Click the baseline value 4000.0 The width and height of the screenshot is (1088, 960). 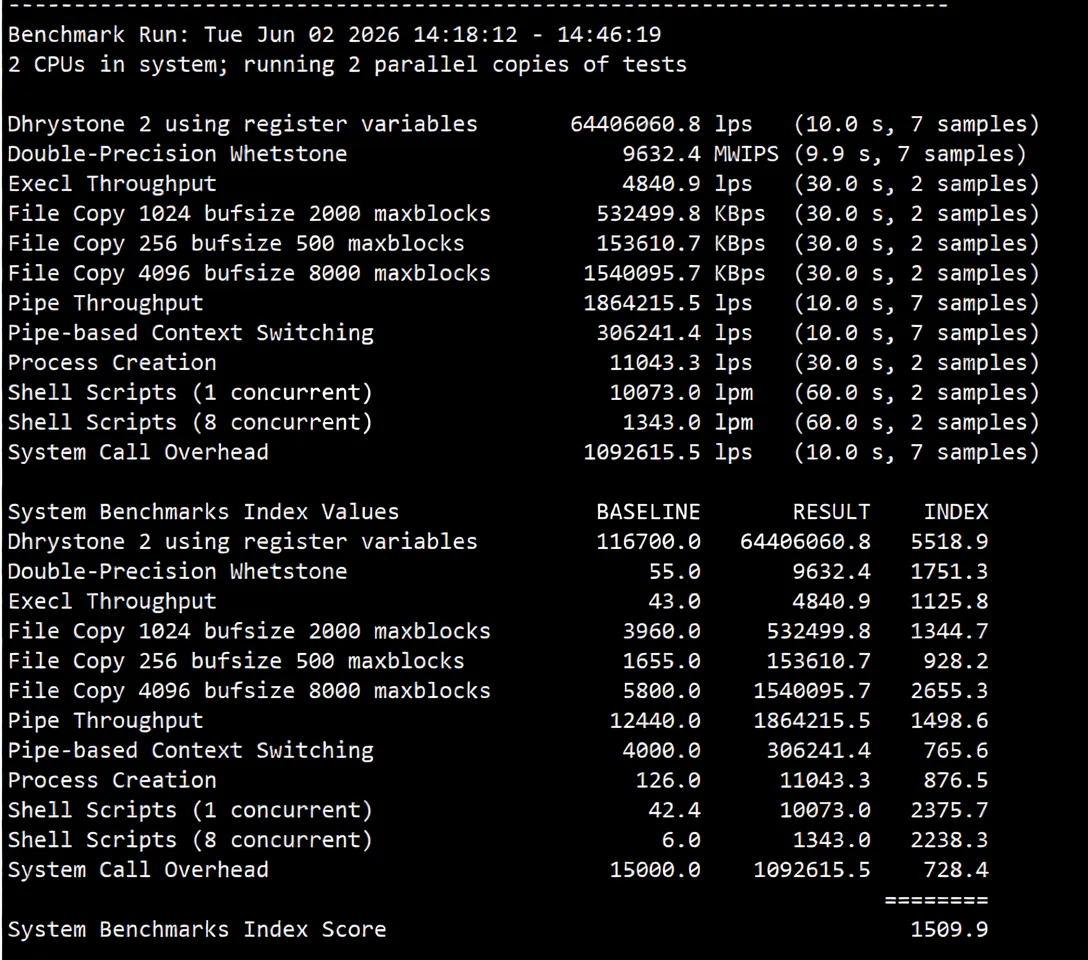pyautogui.click(x=661, y=751)
